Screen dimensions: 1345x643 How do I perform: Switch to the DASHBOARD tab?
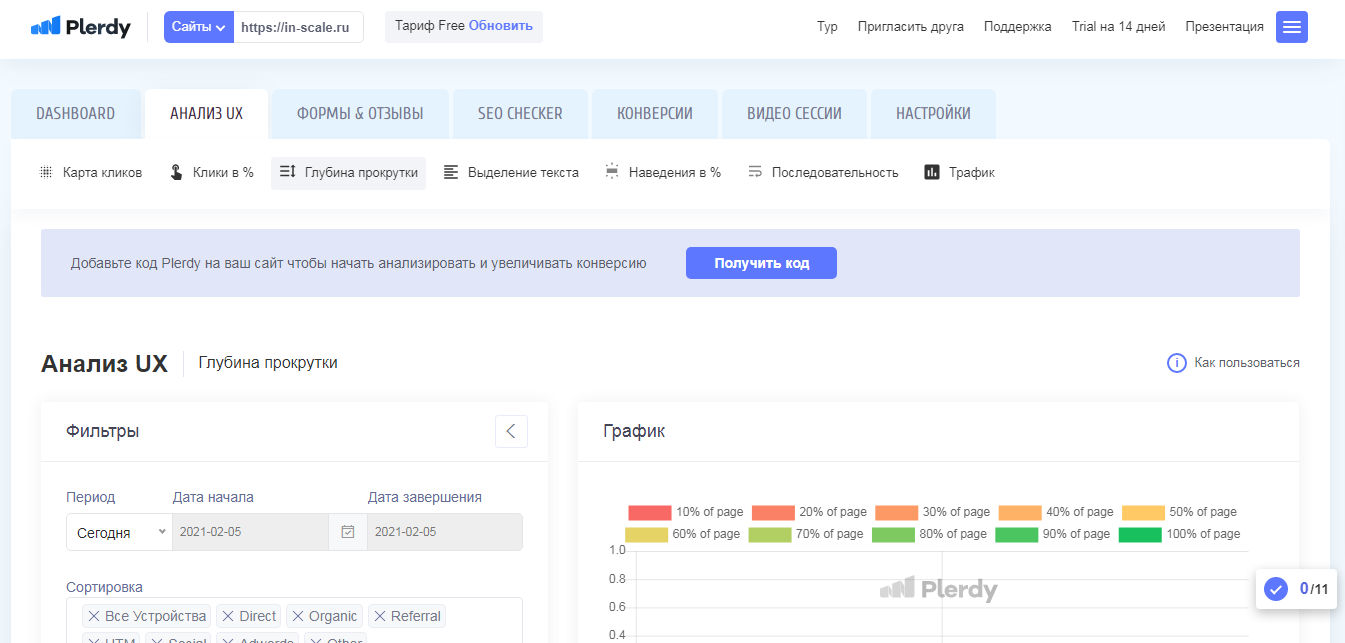[76, 114]
